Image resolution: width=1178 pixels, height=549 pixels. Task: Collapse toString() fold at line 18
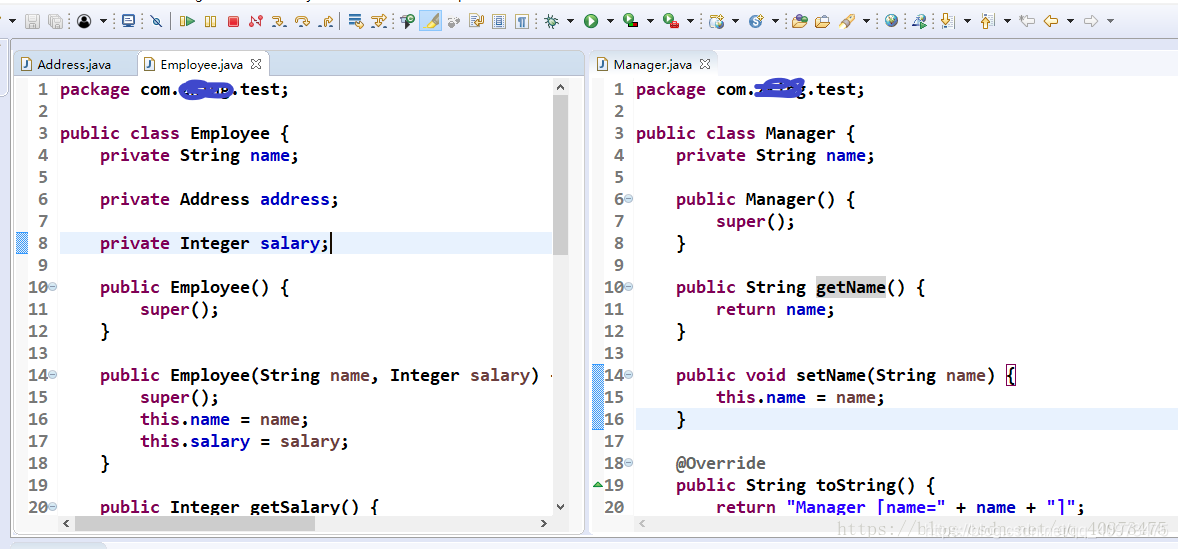629,463
